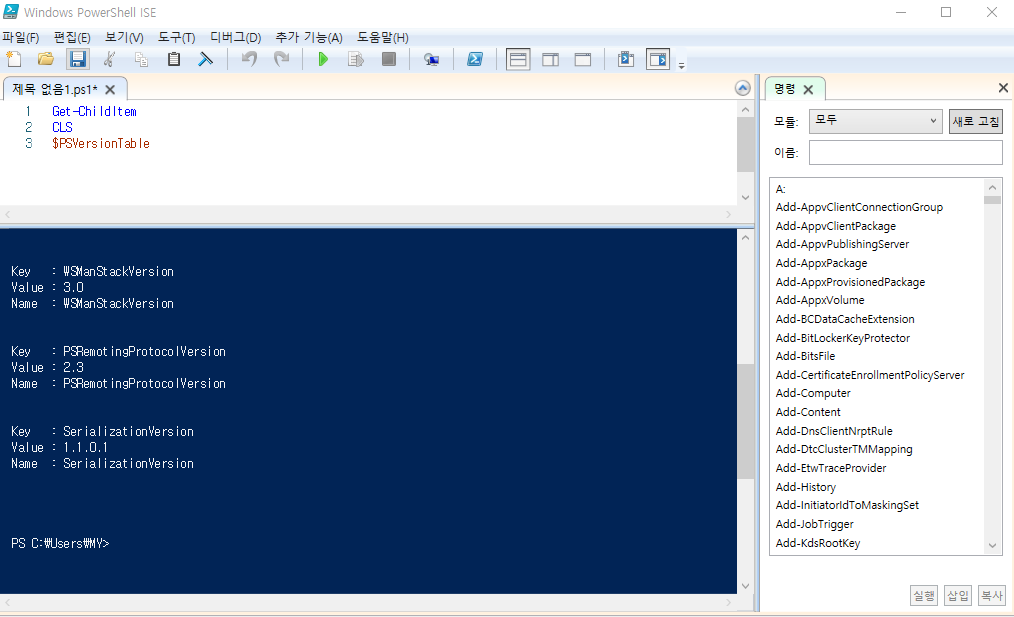
Task: Show script pane maximized layout icon
Action: pos(583,60)
